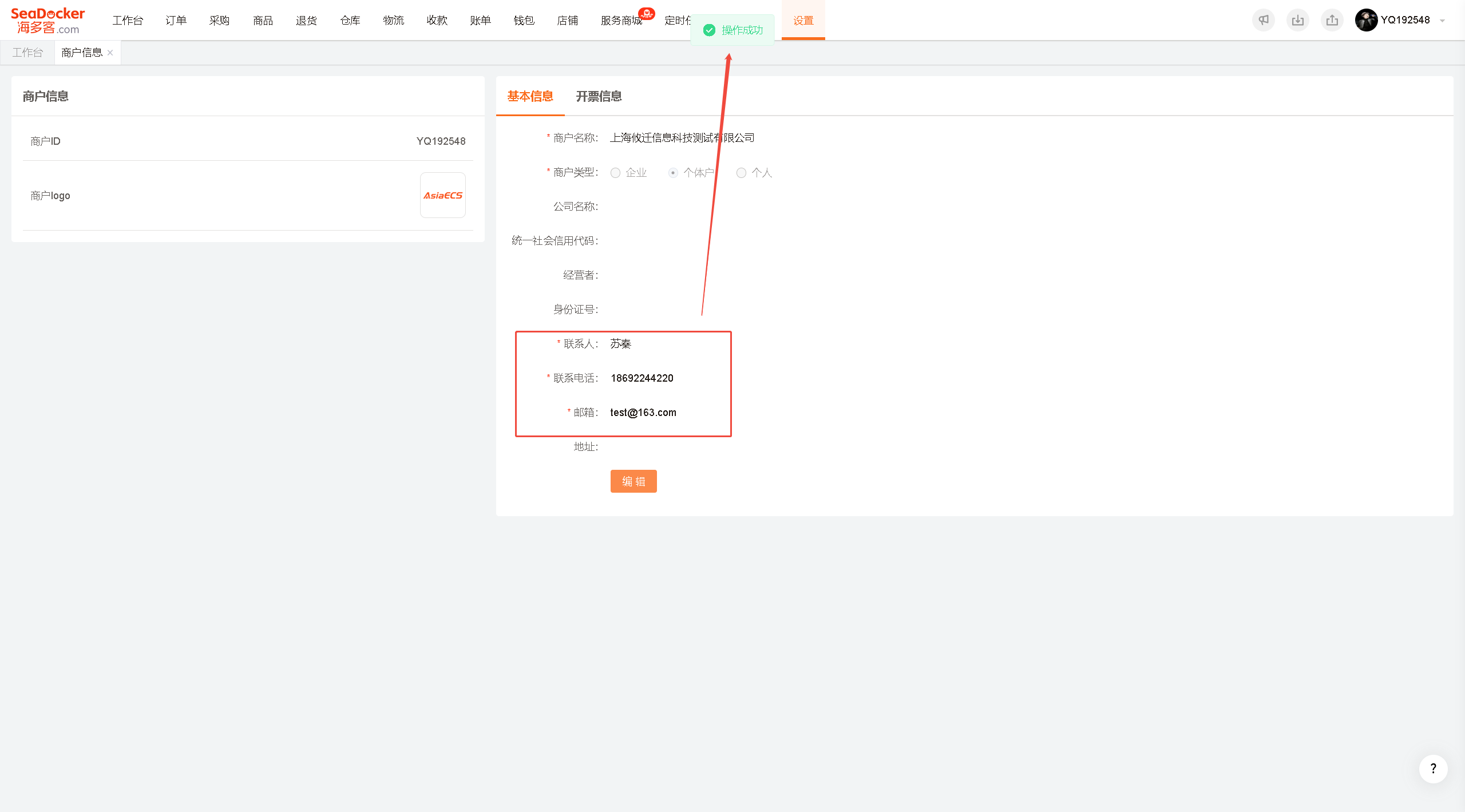The image size is (1465, 812).
Task: Click the 地址 label
Action: coord(586,447)
